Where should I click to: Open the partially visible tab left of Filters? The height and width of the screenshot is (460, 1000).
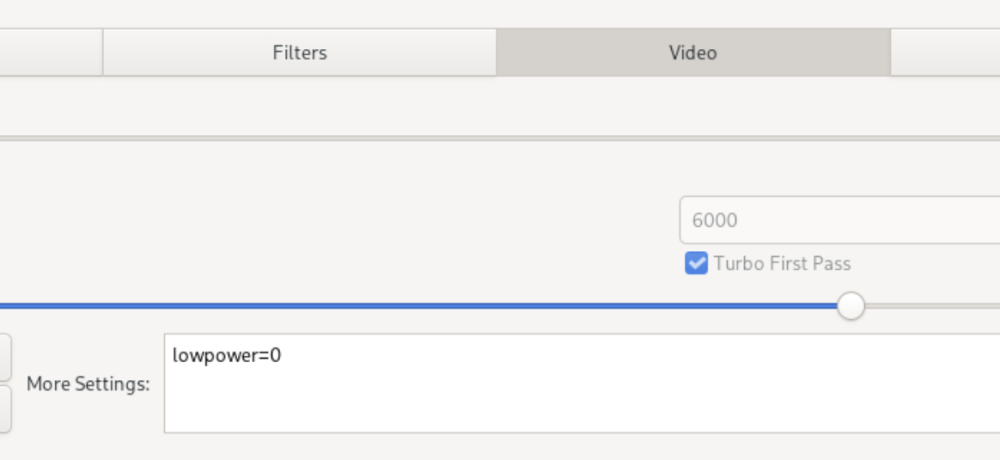[51, 52]
